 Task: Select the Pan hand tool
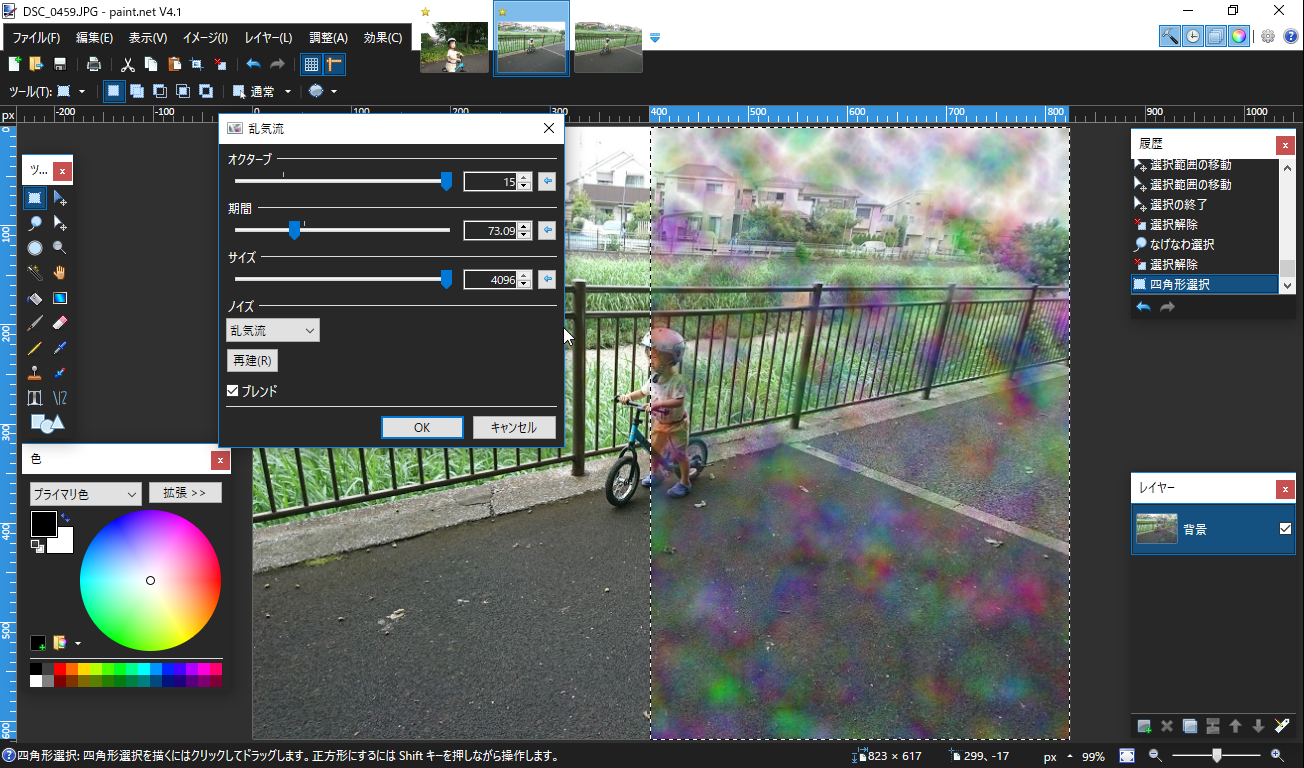60,273
